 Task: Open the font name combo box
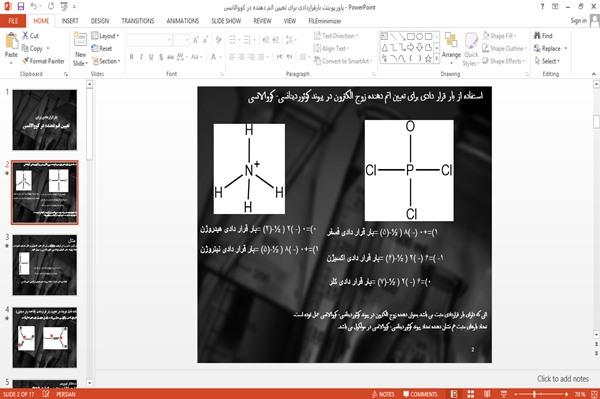click(150, 40)
